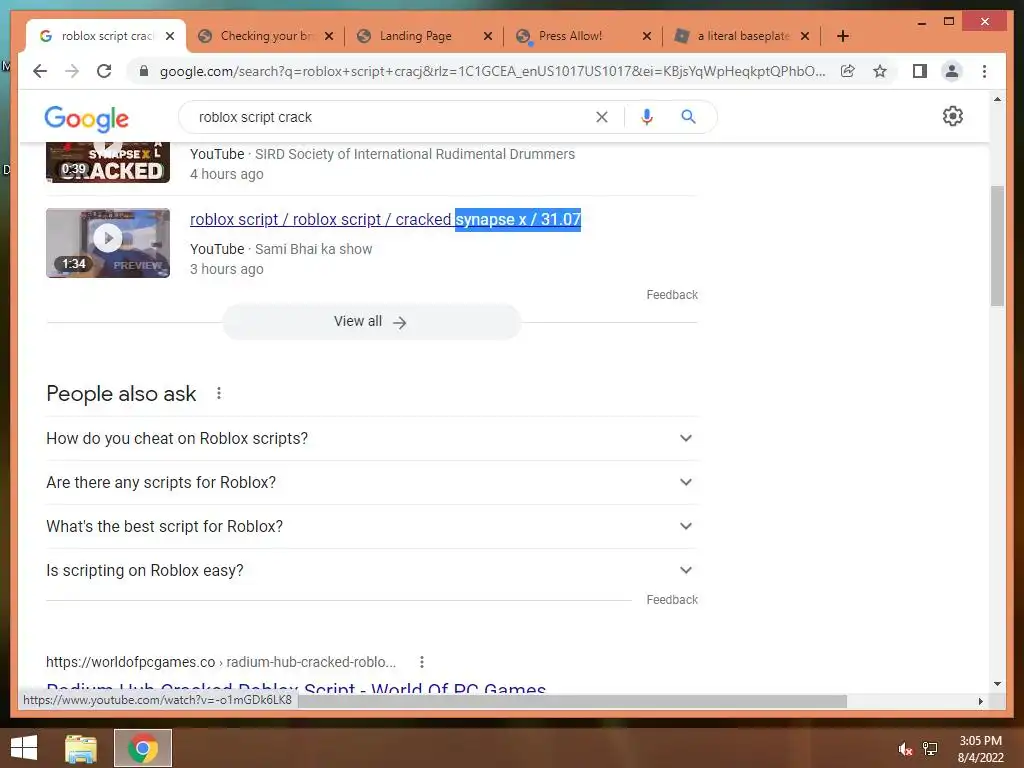Click the scroll down arrow
The width and height of the screenshot is (1024, 768).
997,684
